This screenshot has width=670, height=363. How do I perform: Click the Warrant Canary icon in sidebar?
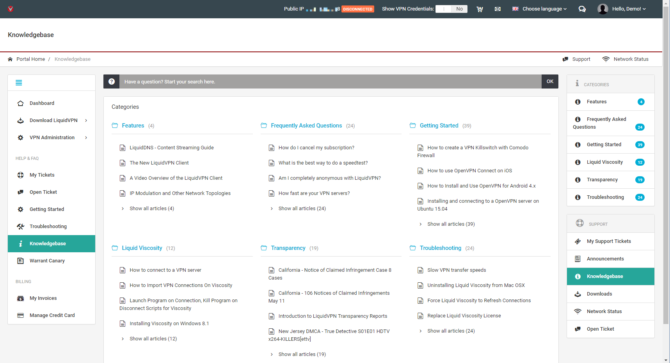click(20, 261)
